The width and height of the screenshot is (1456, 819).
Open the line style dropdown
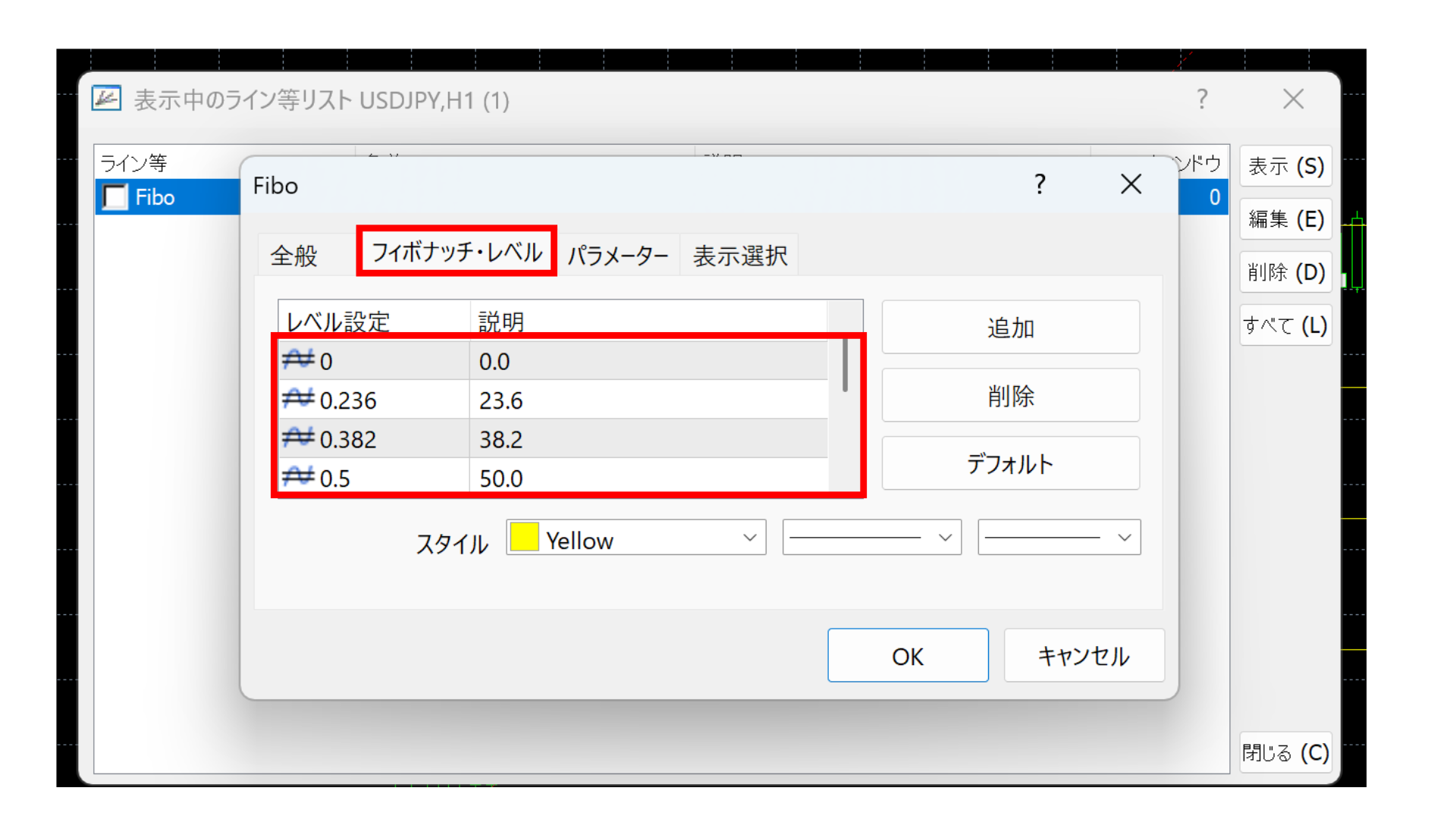point(871,537)
